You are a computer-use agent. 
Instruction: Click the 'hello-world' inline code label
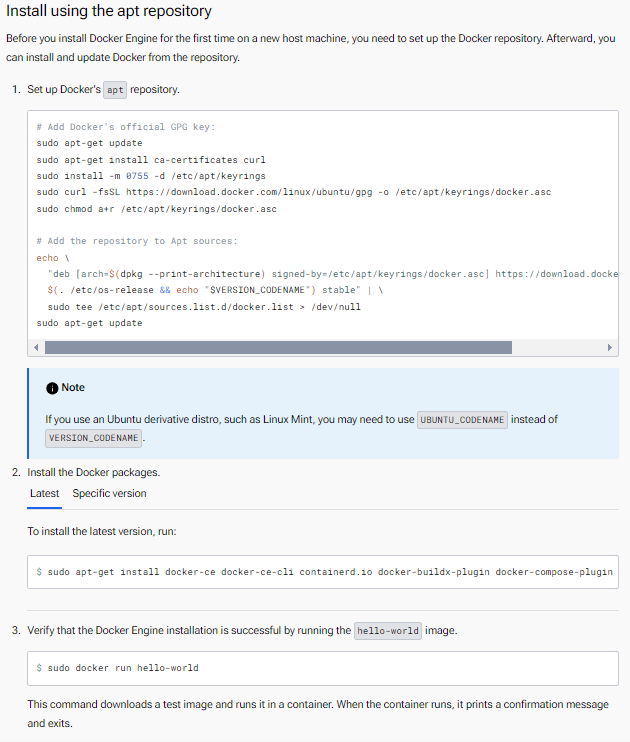[x=388, y=631]
